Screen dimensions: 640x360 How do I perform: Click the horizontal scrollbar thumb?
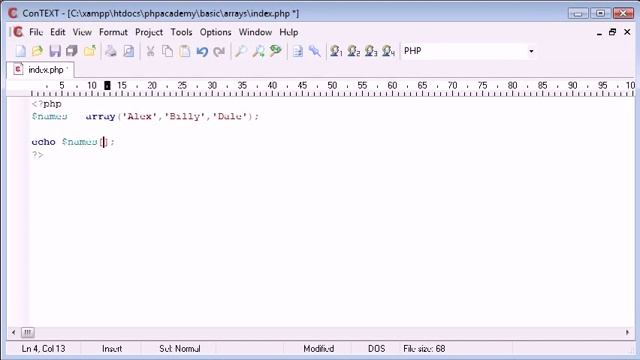pyautogui.click(x=28, y=333)
